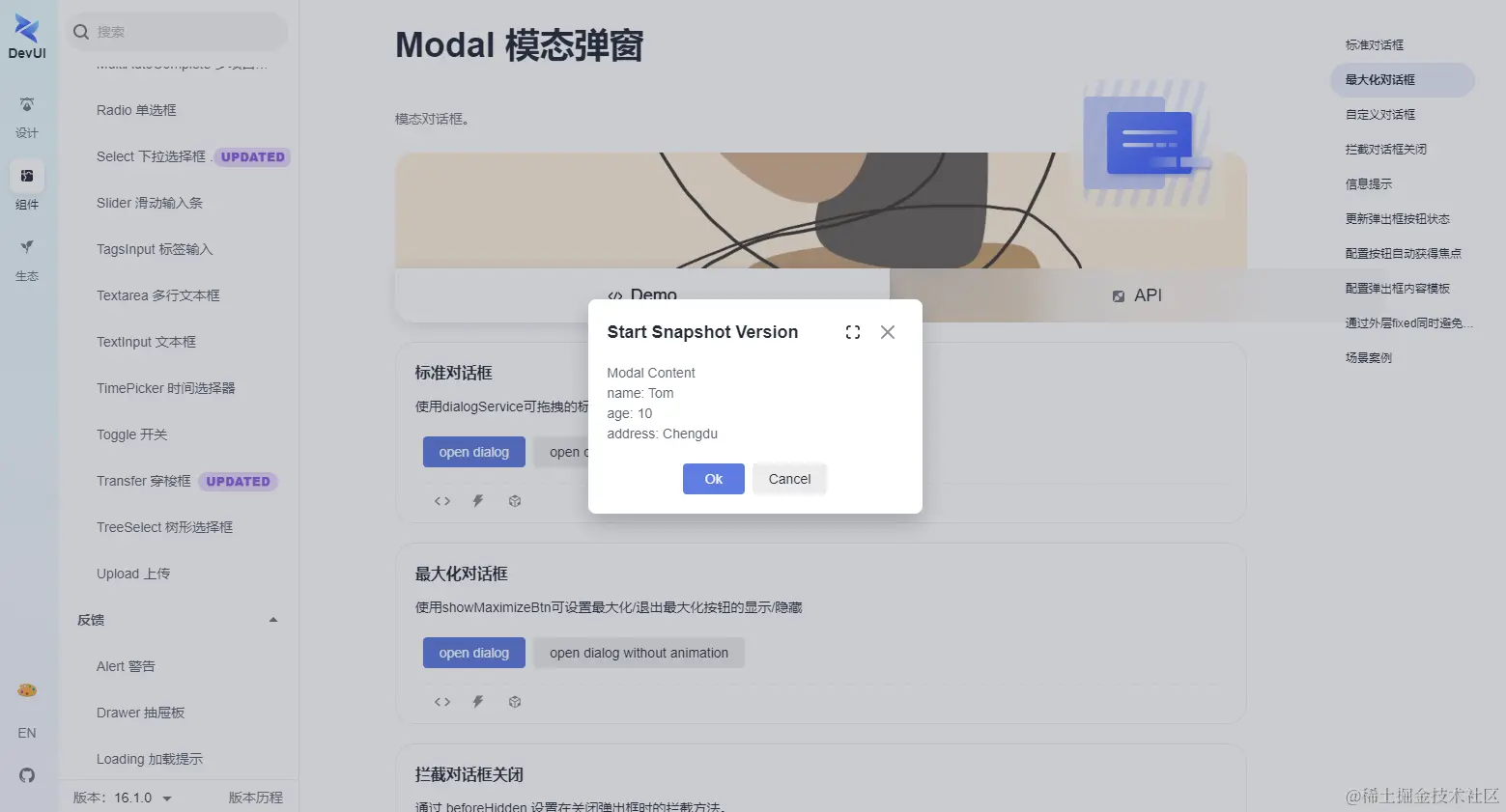Close the Start Snapshot Version dialog
The image size is (1506, 812).
point(888,332)
